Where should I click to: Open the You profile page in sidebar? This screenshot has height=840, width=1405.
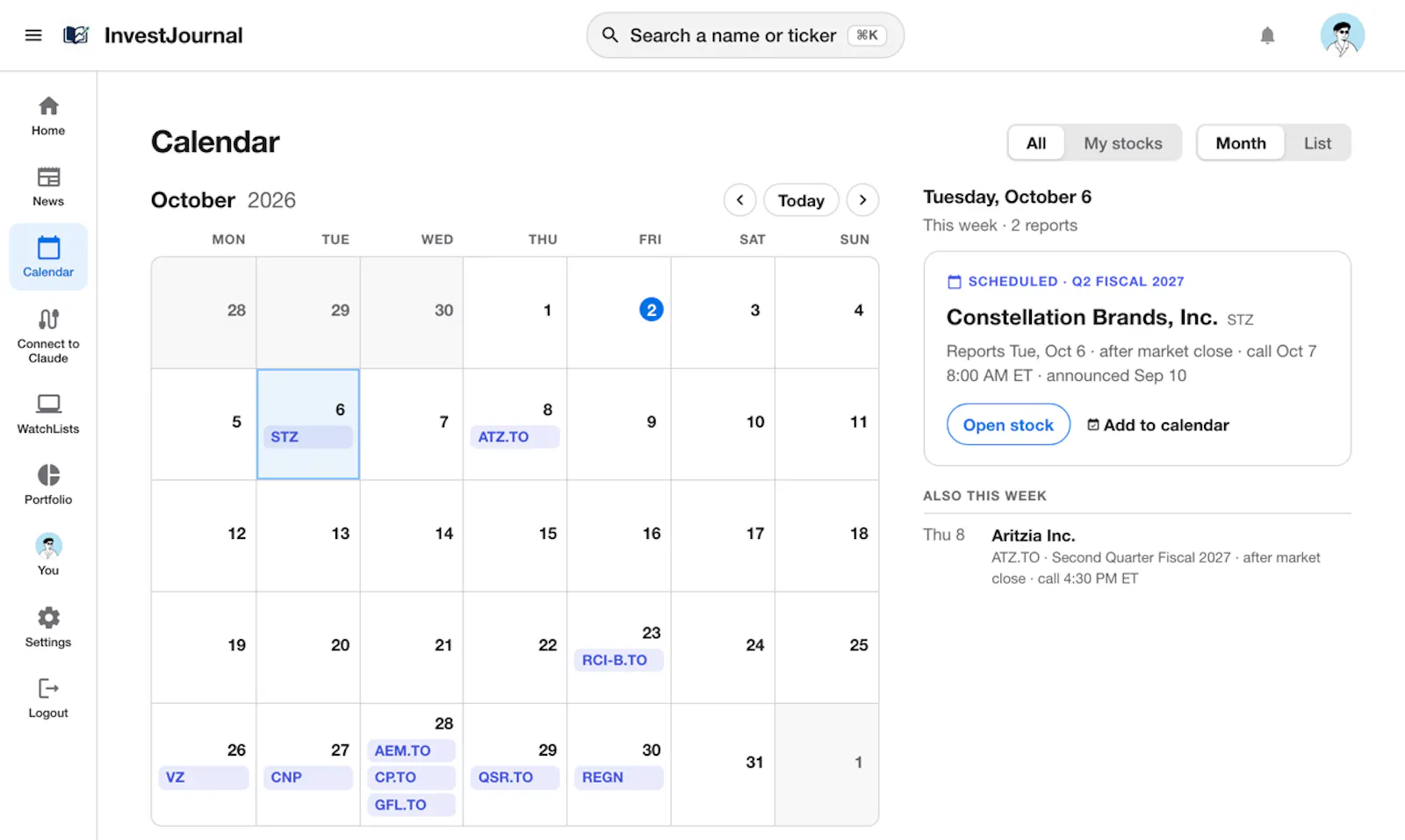[x=48, y=555]
